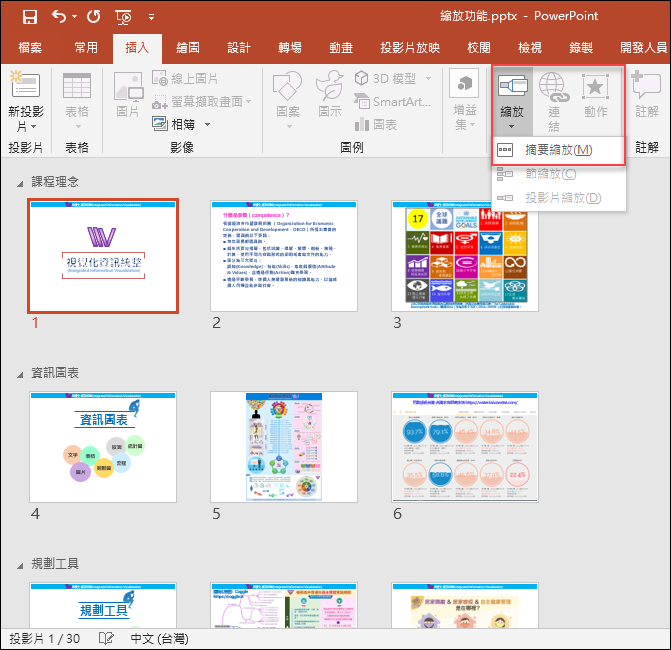671x650 pixels.
Task: Click the 圖案 shapes icon
Action: (287, 86)
